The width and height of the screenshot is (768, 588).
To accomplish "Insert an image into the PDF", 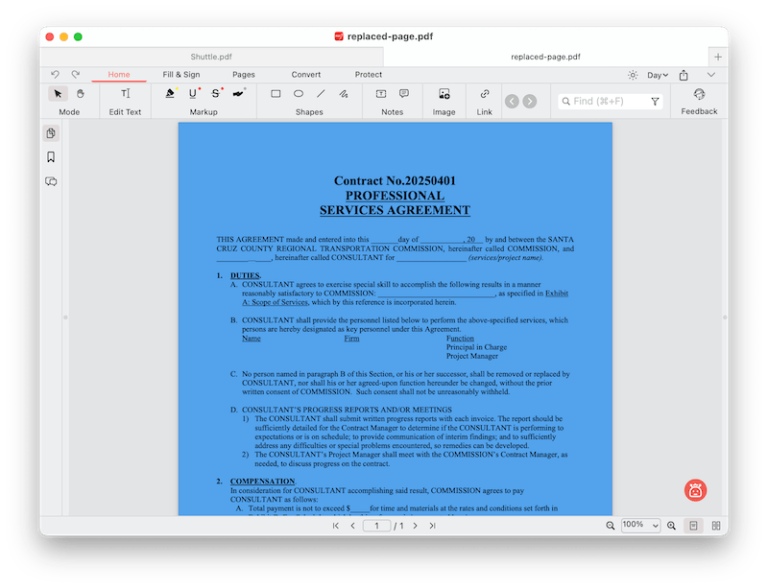I will tap(444, 94).
